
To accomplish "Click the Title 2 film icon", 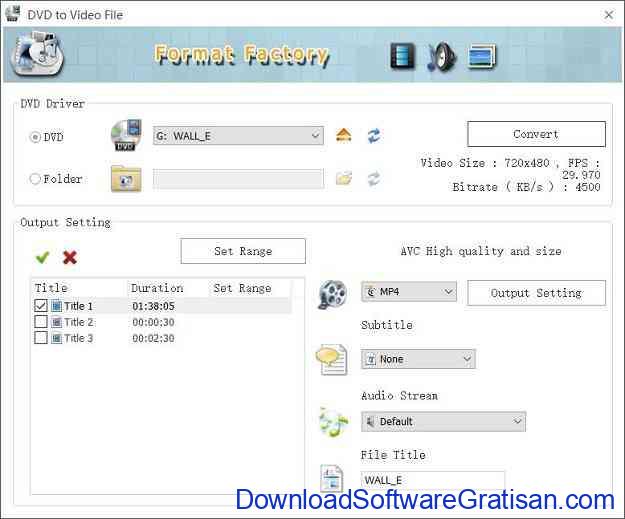I will 57,322.
